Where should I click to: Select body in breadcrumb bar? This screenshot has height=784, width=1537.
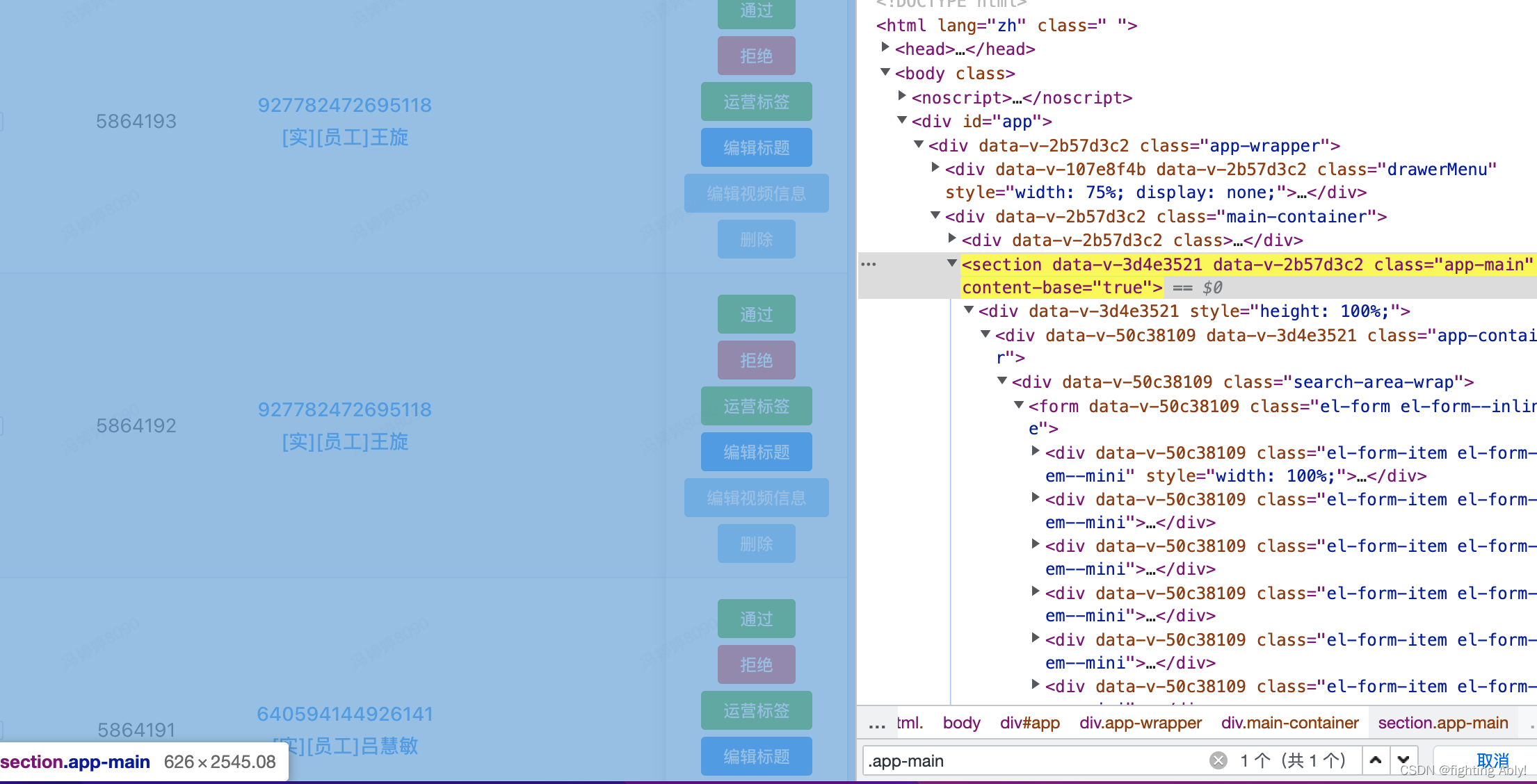(x=961, y=723)
